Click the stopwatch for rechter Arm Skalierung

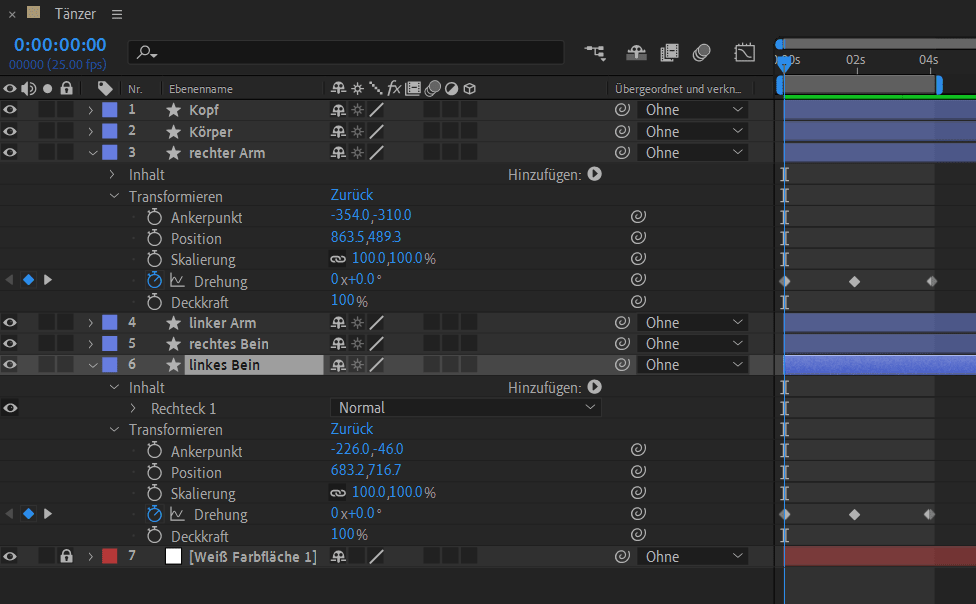pos(154,259)
